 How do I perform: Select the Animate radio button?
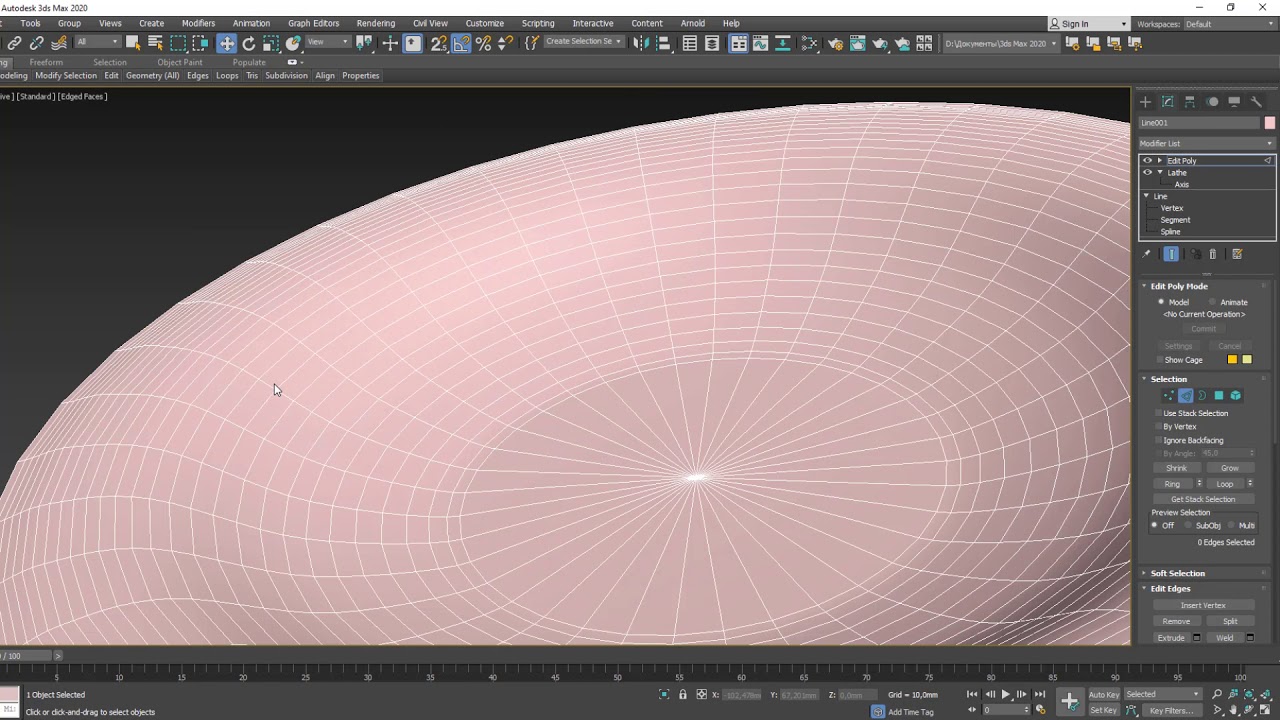click(1213, 302)
